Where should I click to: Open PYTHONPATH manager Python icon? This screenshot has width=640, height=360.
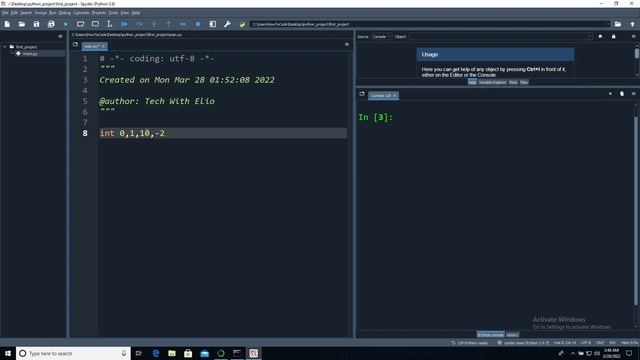[242, 24]
